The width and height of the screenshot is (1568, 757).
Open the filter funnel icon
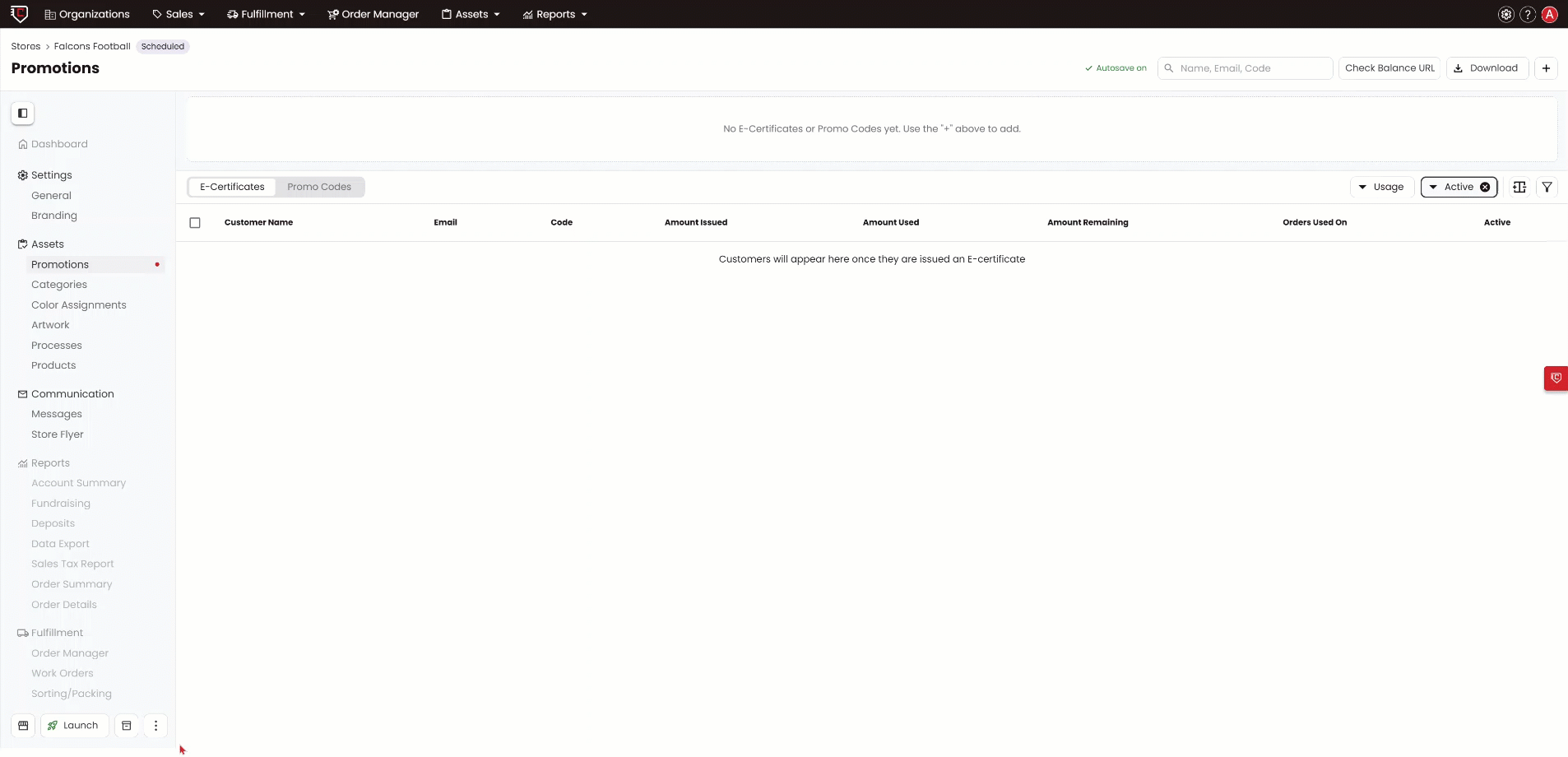point(1547,187)
